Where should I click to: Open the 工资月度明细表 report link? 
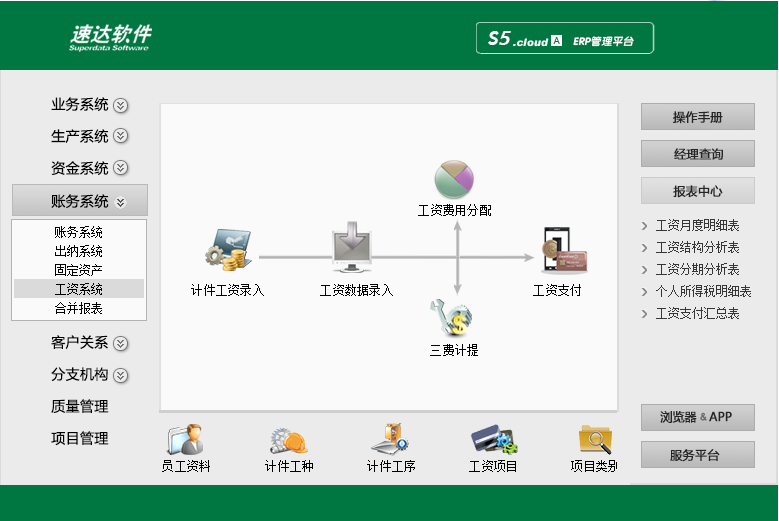[x=698, y=225]
